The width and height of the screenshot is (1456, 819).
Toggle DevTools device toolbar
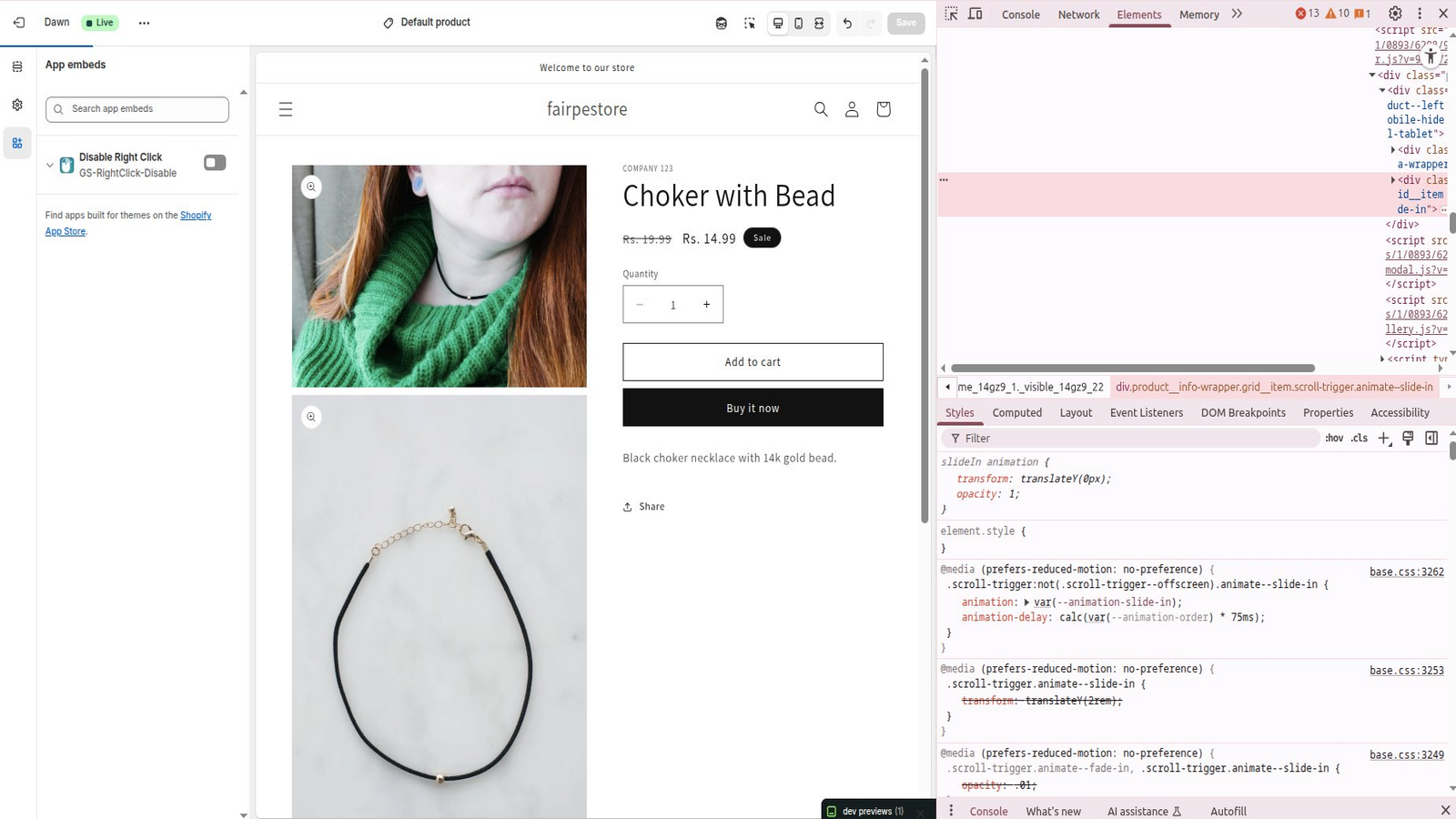pos(976,14)
